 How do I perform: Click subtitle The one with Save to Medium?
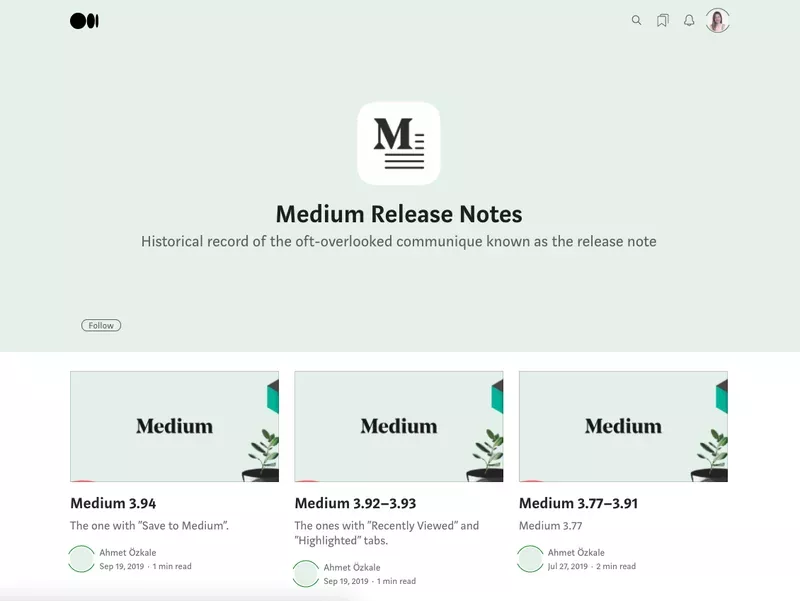149,524
